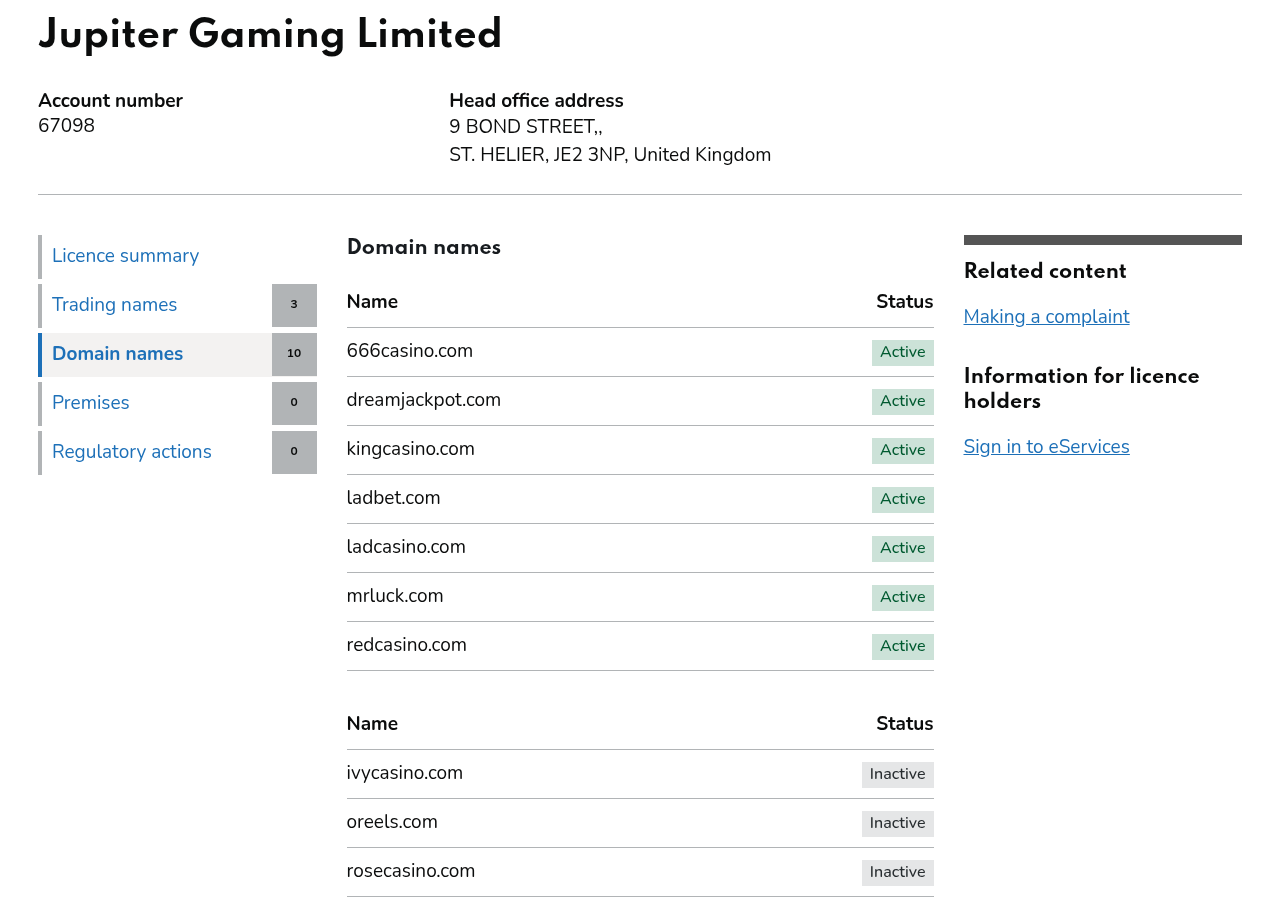This screenshot has width=1280, height=900.
Task: Click the Inactive status for rosecasino.com
Action: pos(898,873)
